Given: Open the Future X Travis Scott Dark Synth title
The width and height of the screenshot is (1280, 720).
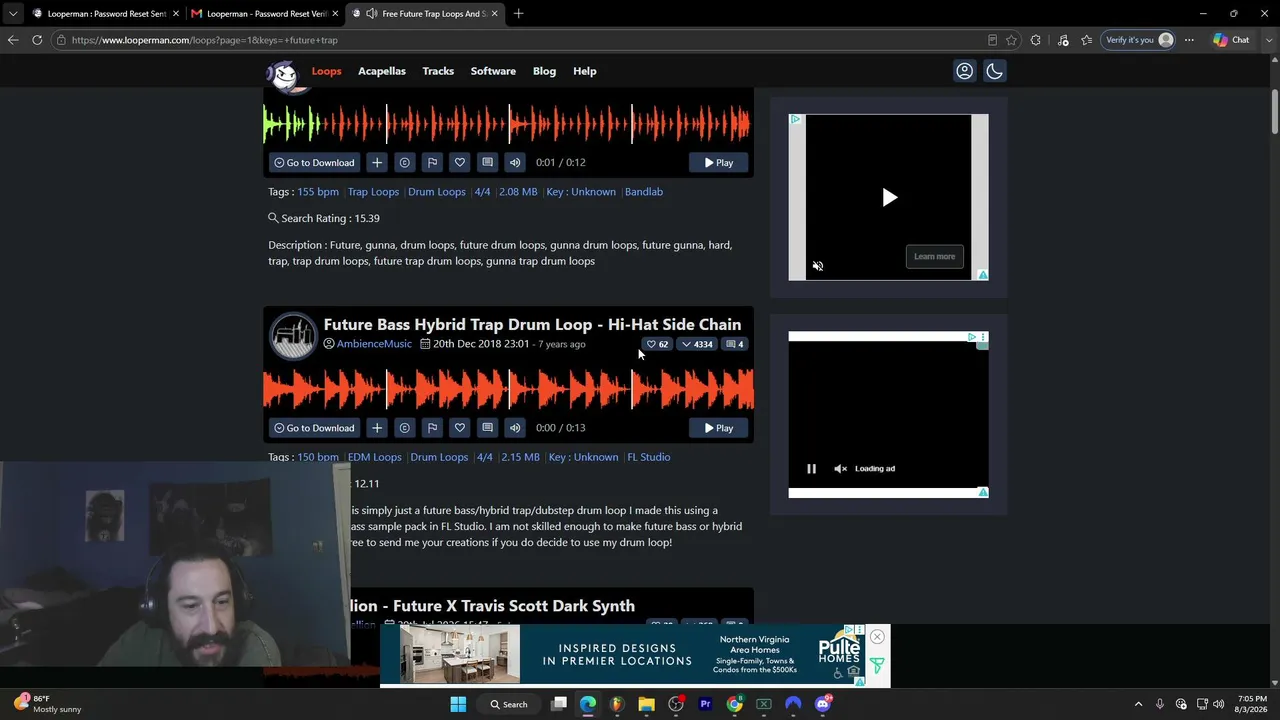Looking at the screenshot, I should point(492,605).
